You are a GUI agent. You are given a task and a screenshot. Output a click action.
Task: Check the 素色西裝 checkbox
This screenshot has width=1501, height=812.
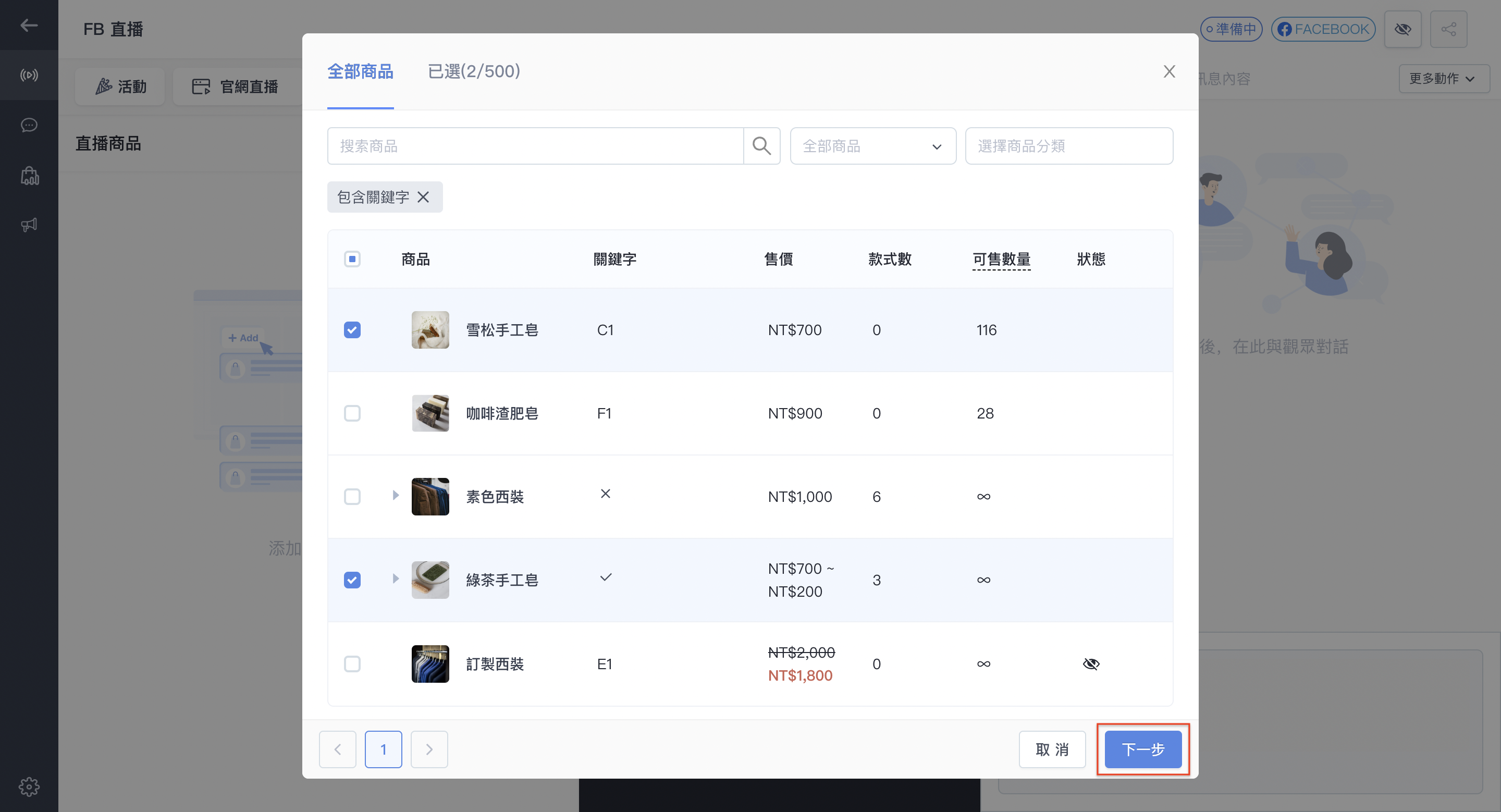(x=352, y=496)
